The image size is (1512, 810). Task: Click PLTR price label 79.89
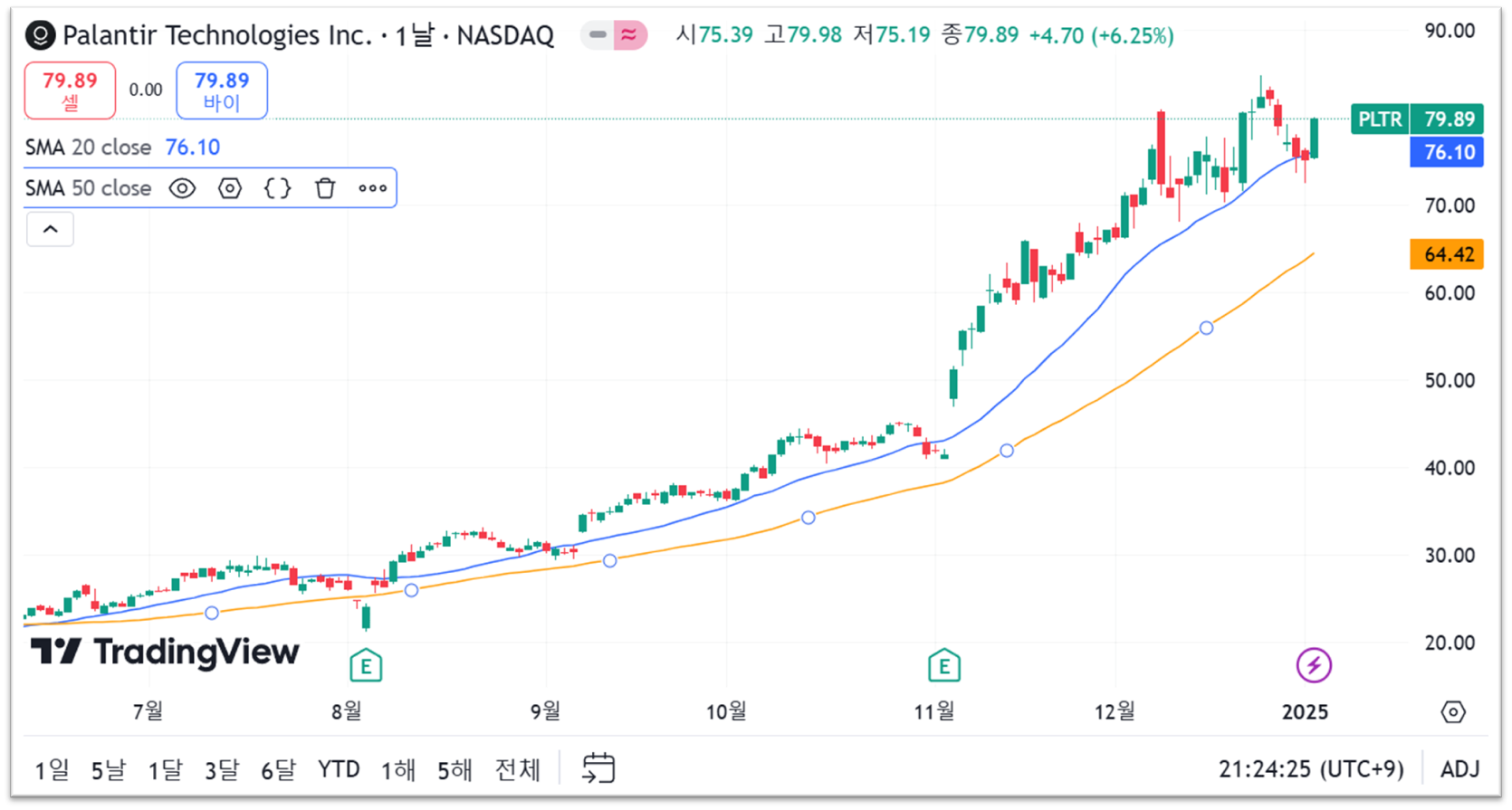pos(1417,119)
